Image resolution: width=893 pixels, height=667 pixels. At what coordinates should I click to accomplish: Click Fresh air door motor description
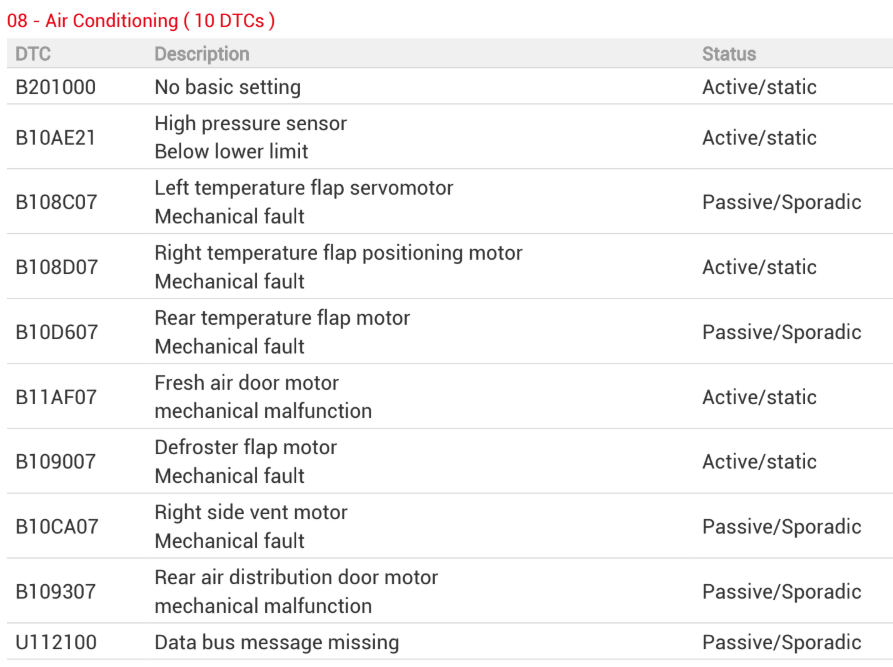247,383
